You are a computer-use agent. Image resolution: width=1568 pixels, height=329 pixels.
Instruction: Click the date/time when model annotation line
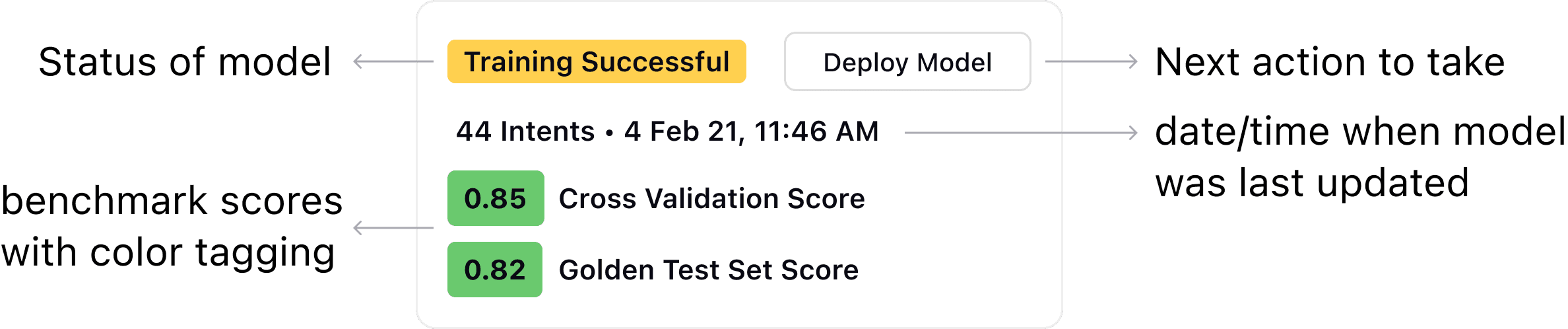pos(1359,131)
